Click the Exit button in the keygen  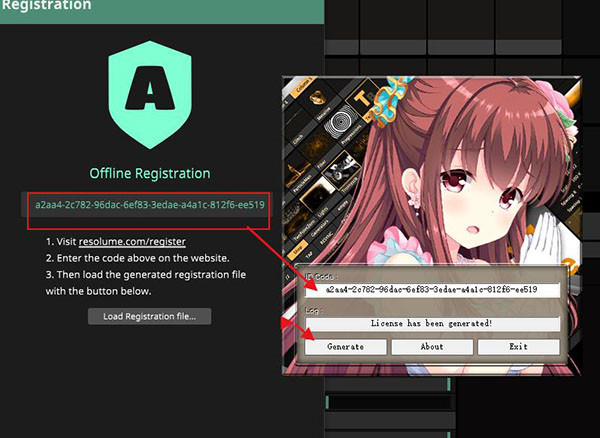pyautogui.click(x=518, y=347)
